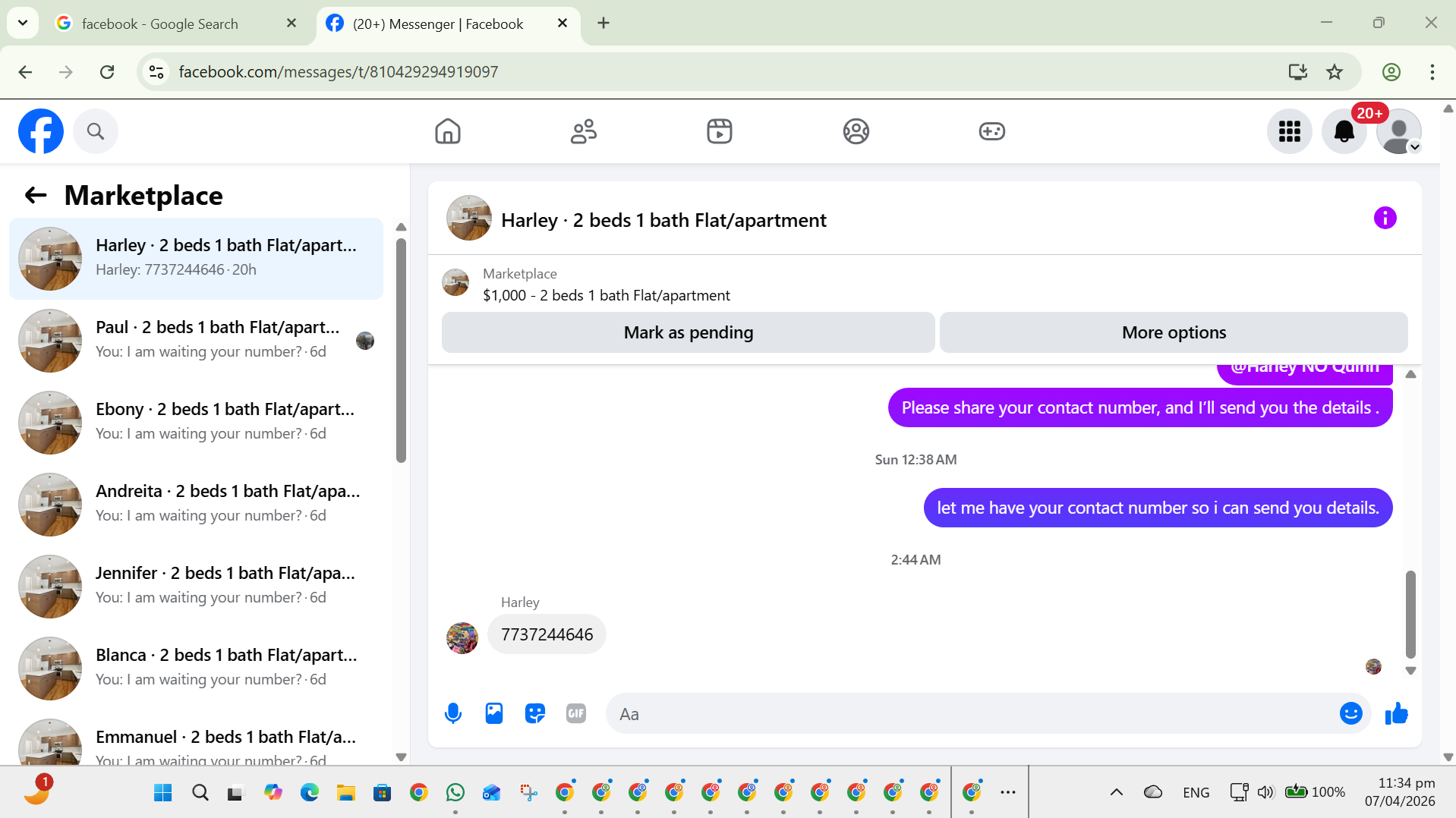Image resolution: width=1456 pixels, height=818 pixels.
Task: Expand the tab search dropdown
Action: 23,24
